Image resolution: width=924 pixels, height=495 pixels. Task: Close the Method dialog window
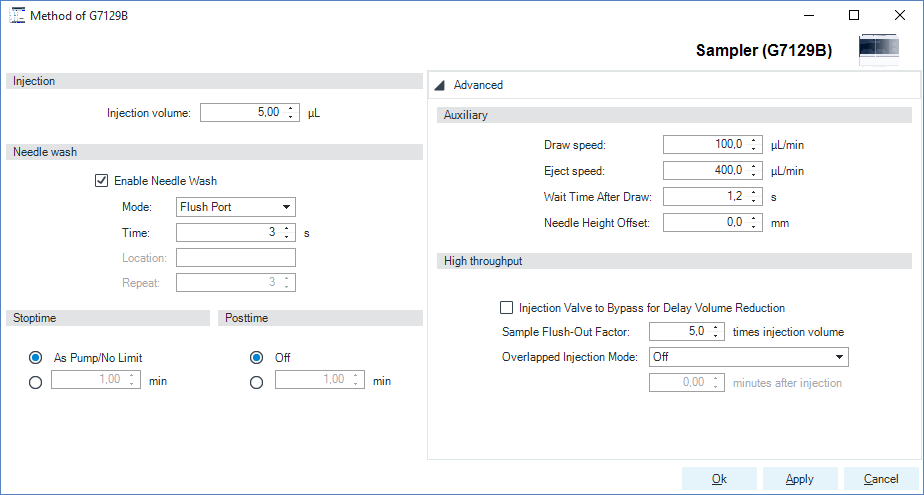(x=899, y=16)
